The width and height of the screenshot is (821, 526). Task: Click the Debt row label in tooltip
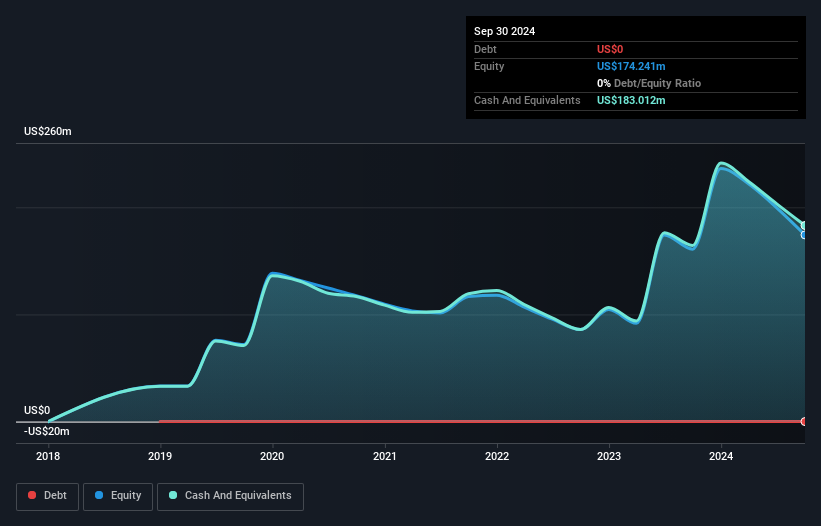[485, 49]
